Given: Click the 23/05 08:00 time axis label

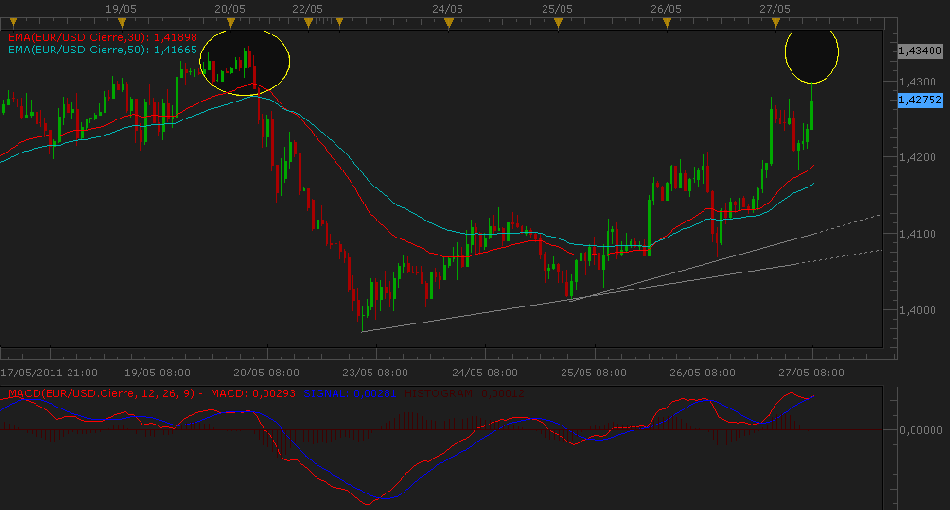Looking at the screenshot, I should point(376,371).
